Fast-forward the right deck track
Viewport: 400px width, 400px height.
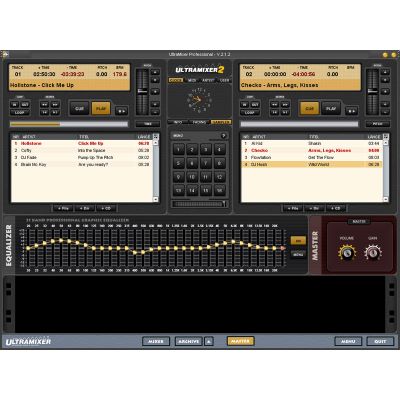285,105
